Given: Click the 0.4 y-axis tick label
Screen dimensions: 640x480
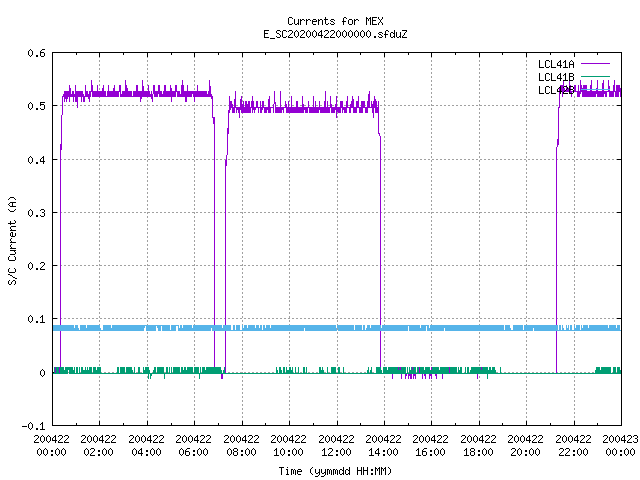Looking at the screenshot, I should click(36, 160).
